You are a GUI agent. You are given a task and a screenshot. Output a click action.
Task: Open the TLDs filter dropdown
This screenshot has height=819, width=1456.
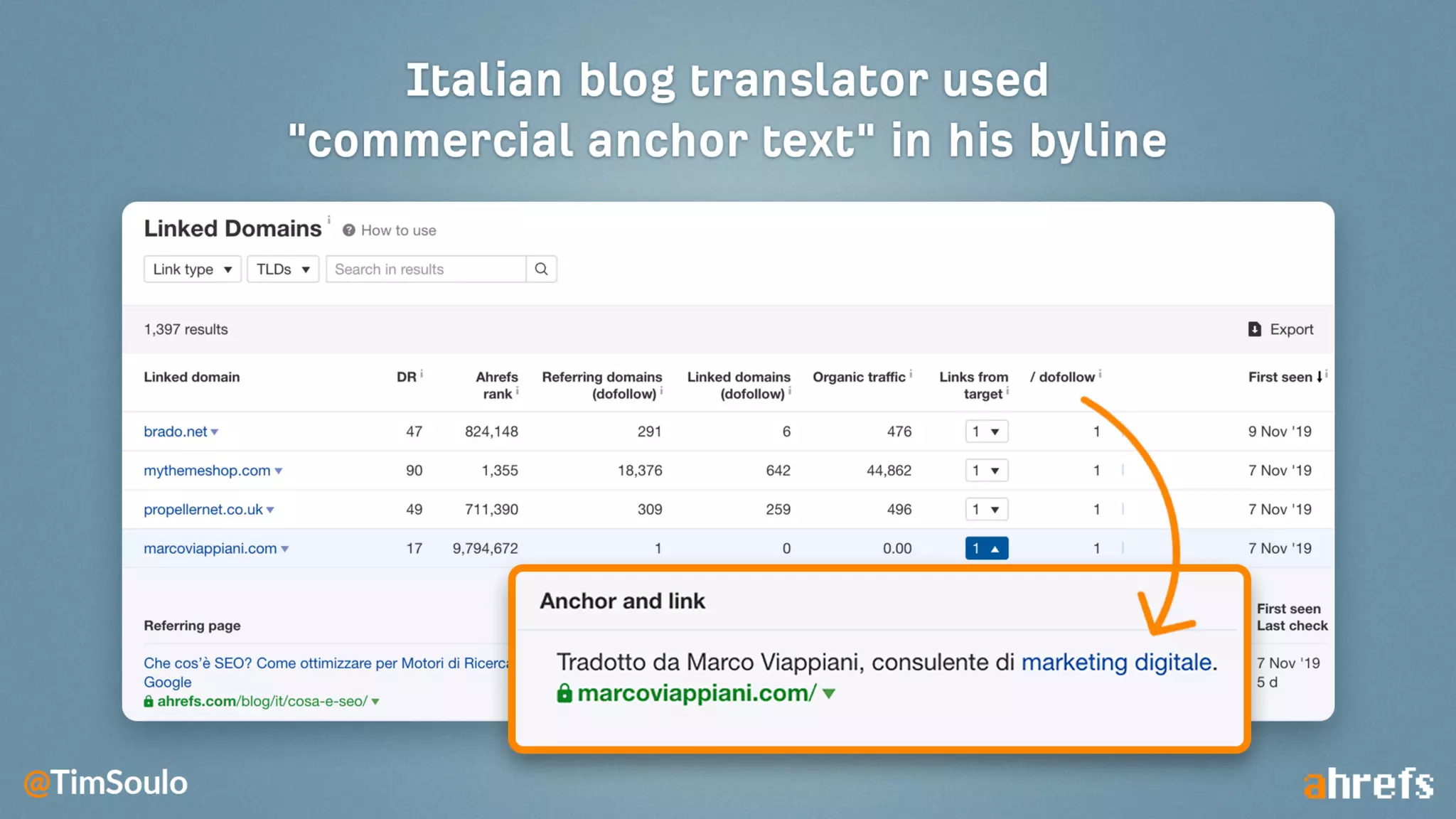(x=283, y=269)
